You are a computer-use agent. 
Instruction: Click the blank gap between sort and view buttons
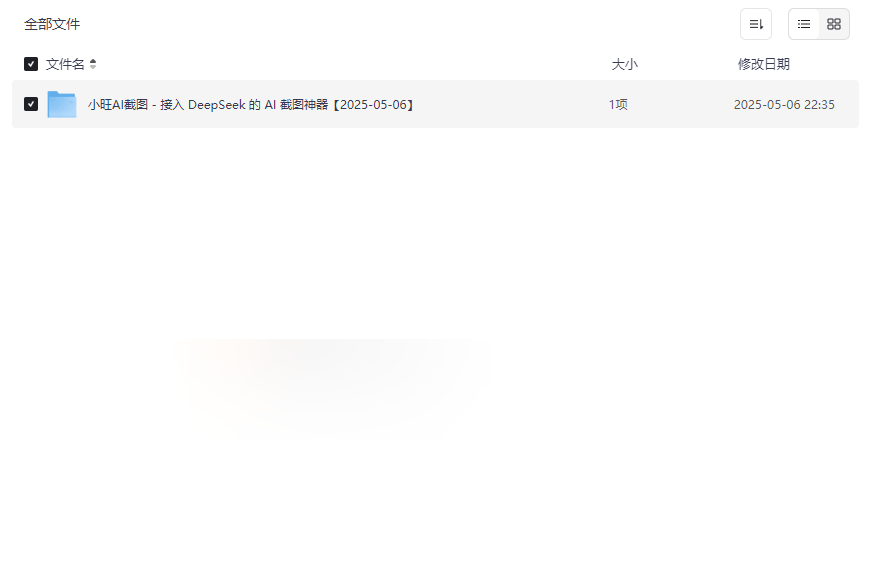click(x=780, y=24)
